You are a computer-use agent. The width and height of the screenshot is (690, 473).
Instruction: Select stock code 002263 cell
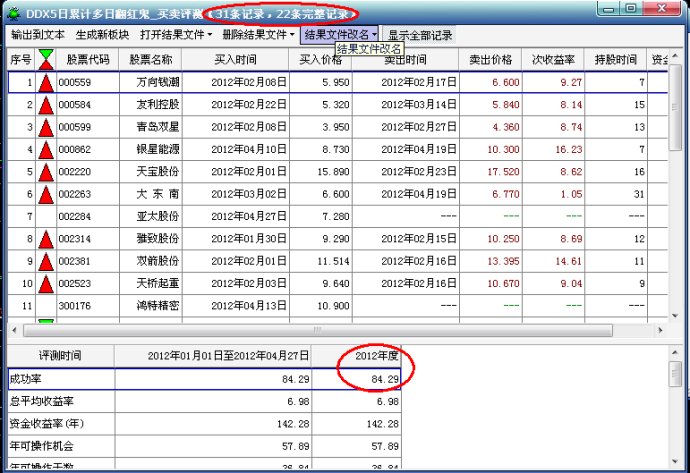[88, 194]
